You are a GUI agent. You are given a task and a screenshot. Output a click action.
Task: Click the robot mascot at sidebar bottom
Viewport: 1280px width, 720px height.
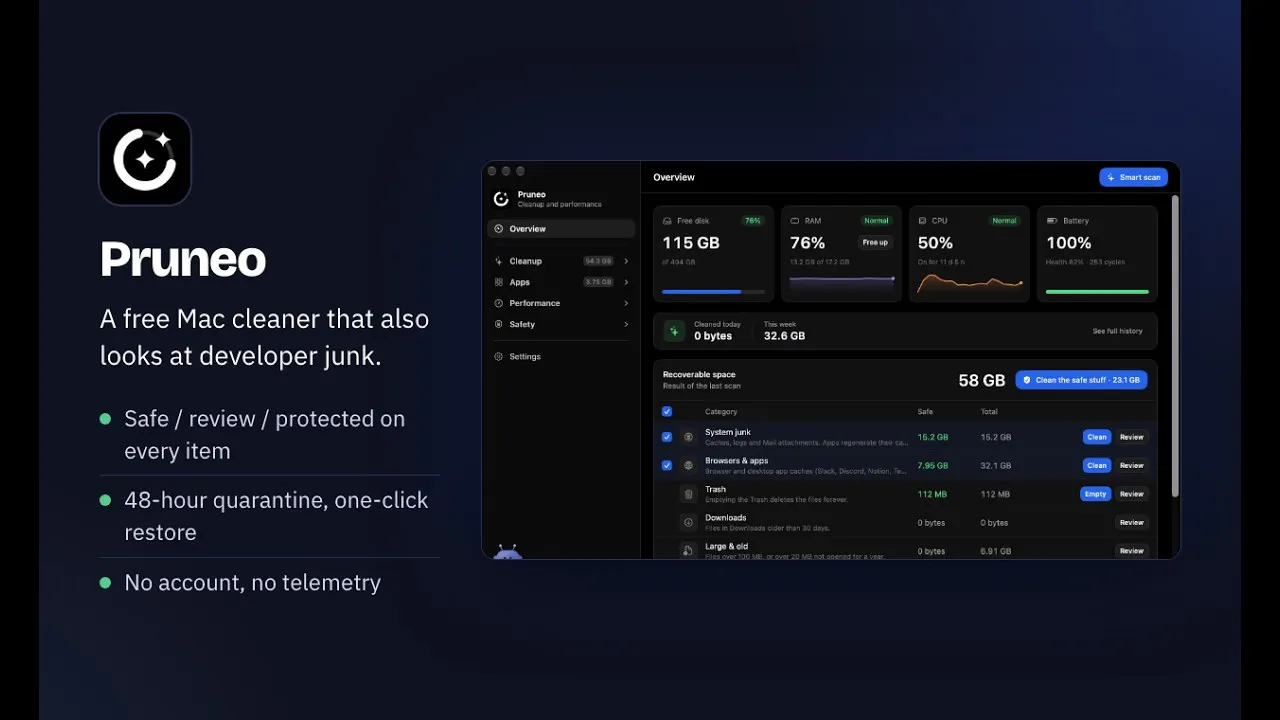click(x=508, y=552)
